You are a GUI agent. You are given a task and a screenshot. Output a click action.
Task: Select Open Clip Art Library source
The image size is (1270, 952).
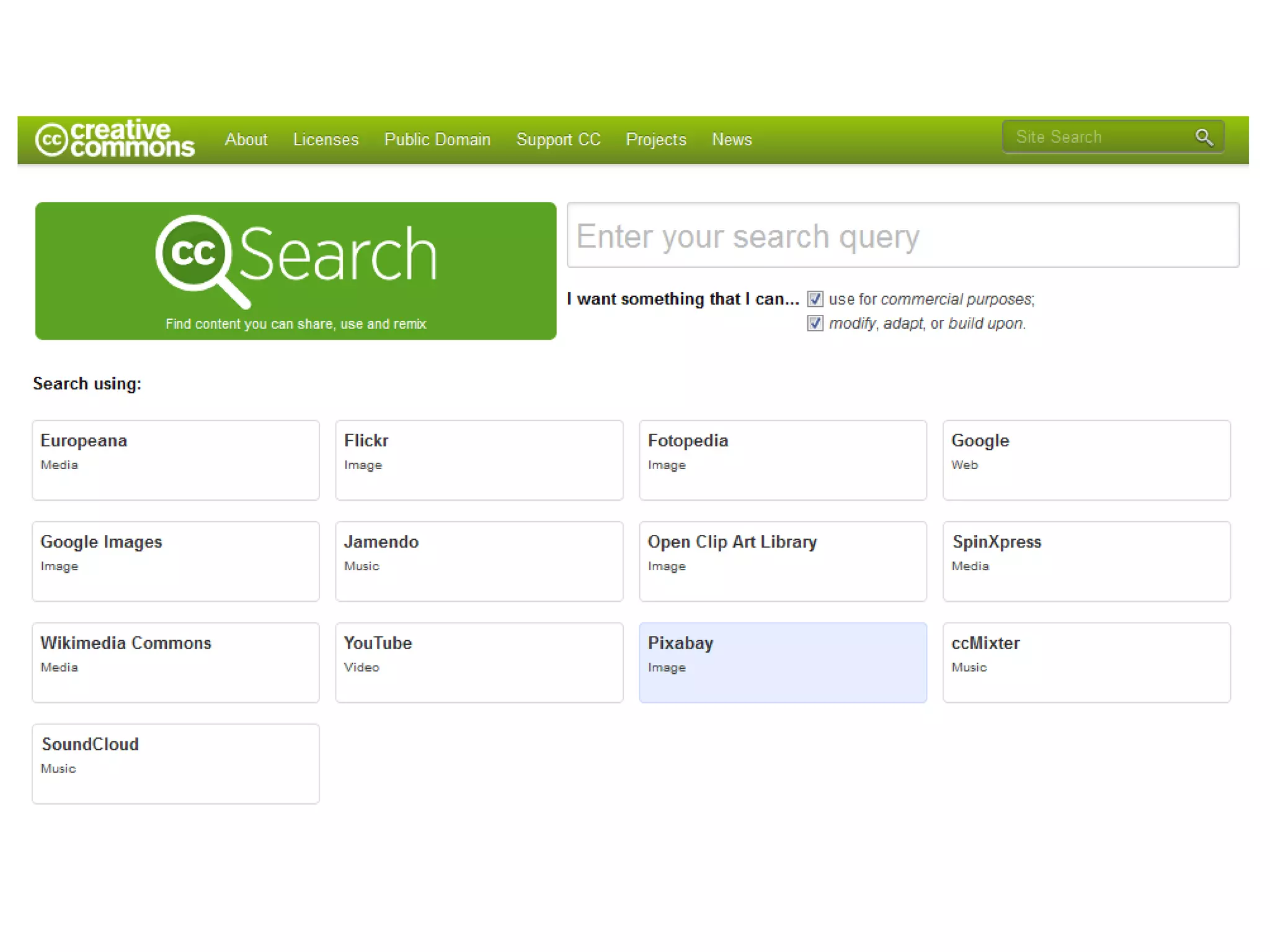783,561
